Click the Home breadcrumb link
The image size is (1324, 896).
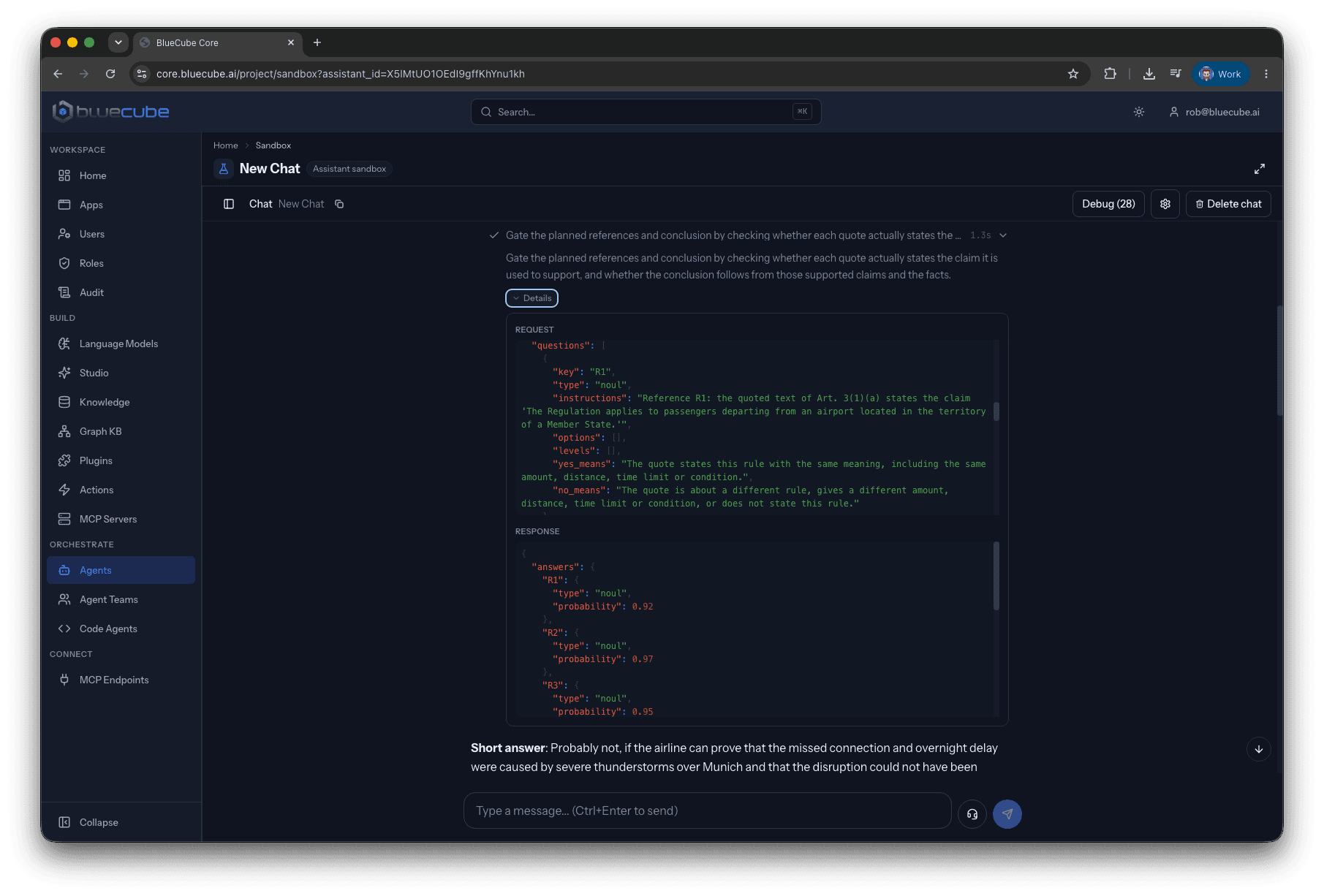pyautogui.click(x=226, y=145)
